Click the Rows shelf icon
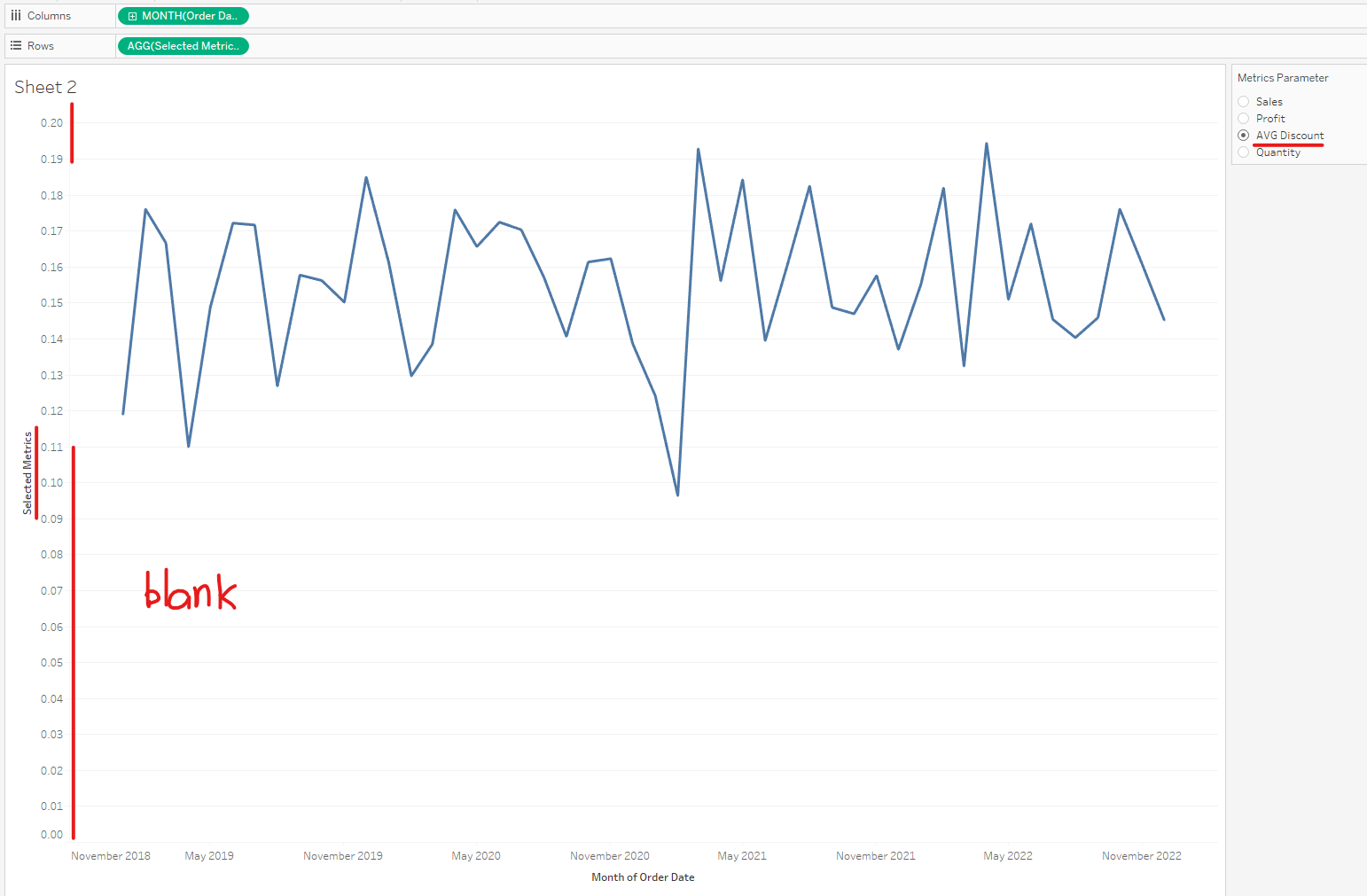Viewport: 1367px width, 896px height. (16, 46)
